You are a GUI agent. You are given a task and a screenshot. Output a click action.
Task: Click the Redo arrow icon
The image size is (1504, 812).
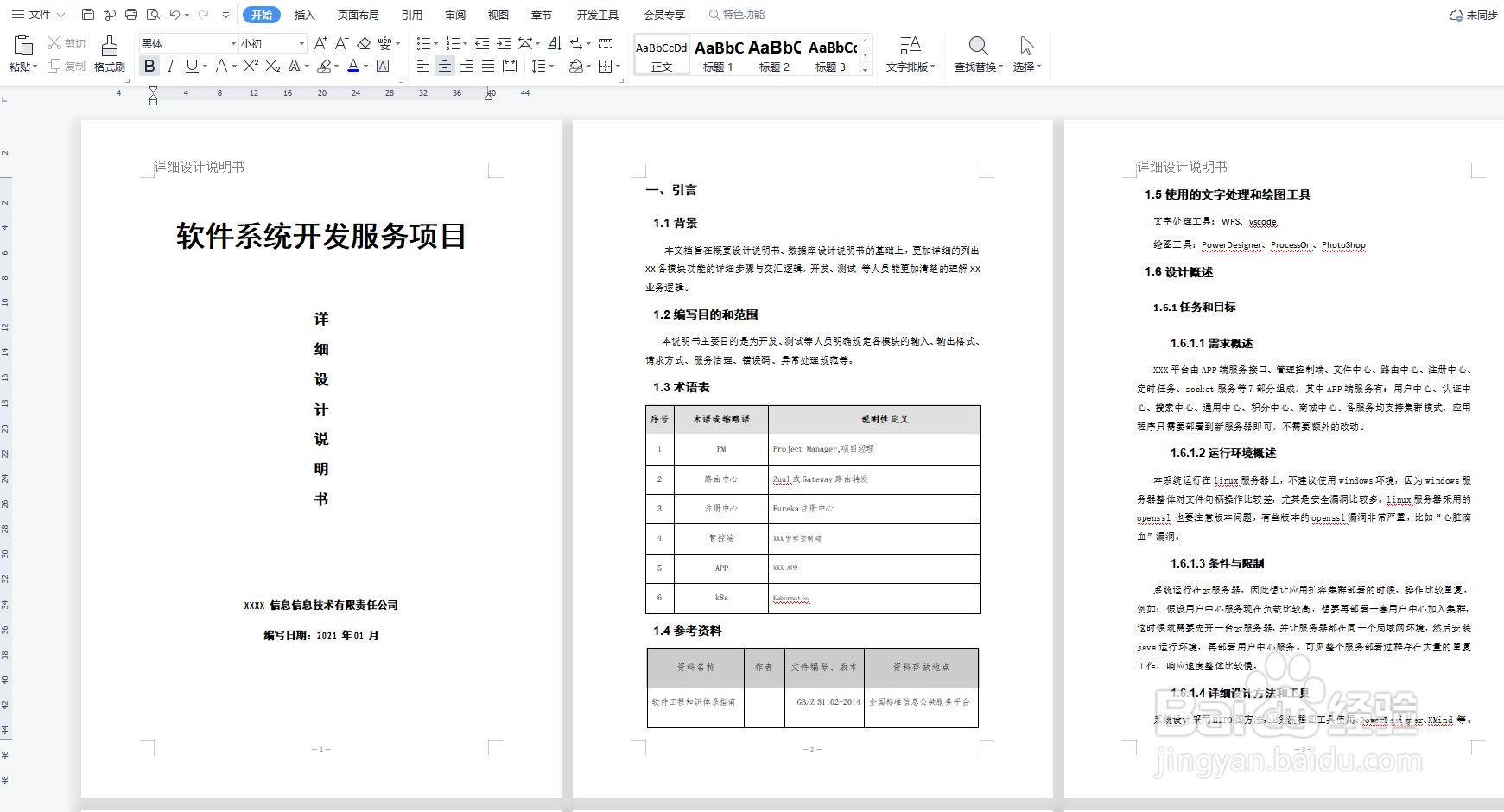[204, 15]
